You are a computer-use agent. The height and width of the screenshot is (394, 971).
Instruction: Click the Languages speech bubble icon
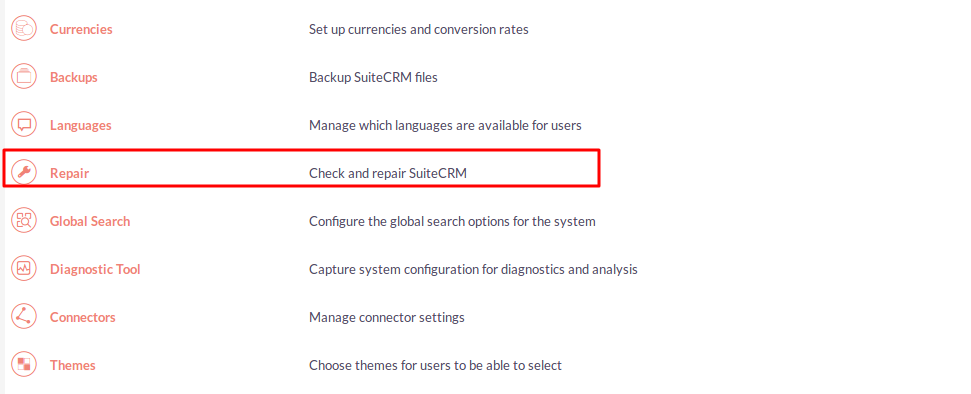pyautogui.click(x=24, y=125)
